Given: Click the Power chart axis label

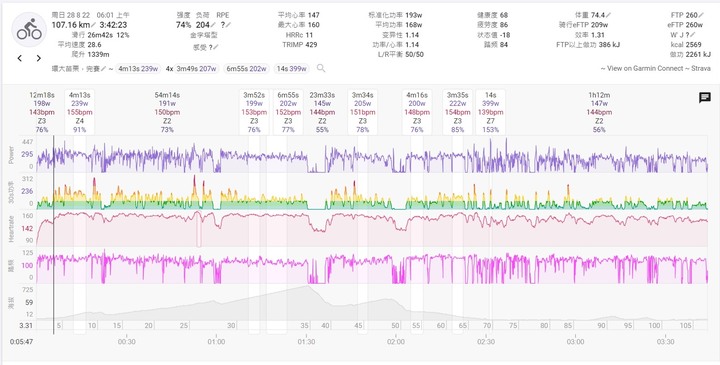Looking at the screenshot, I should point(11,155).
